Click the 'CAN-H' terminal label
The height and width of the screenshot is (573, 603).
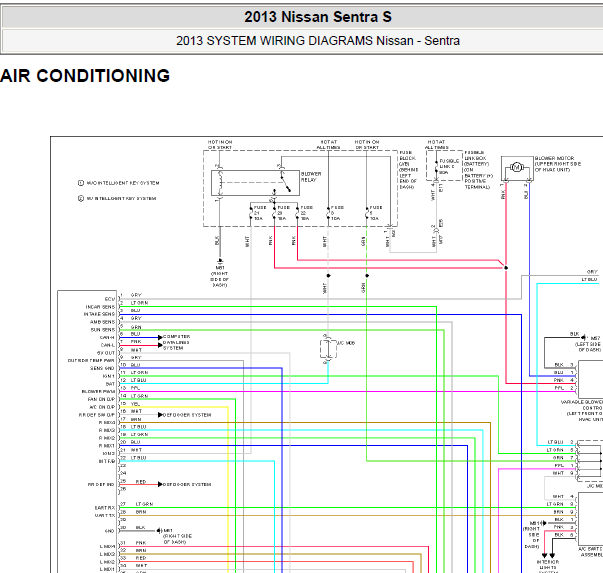107,338
